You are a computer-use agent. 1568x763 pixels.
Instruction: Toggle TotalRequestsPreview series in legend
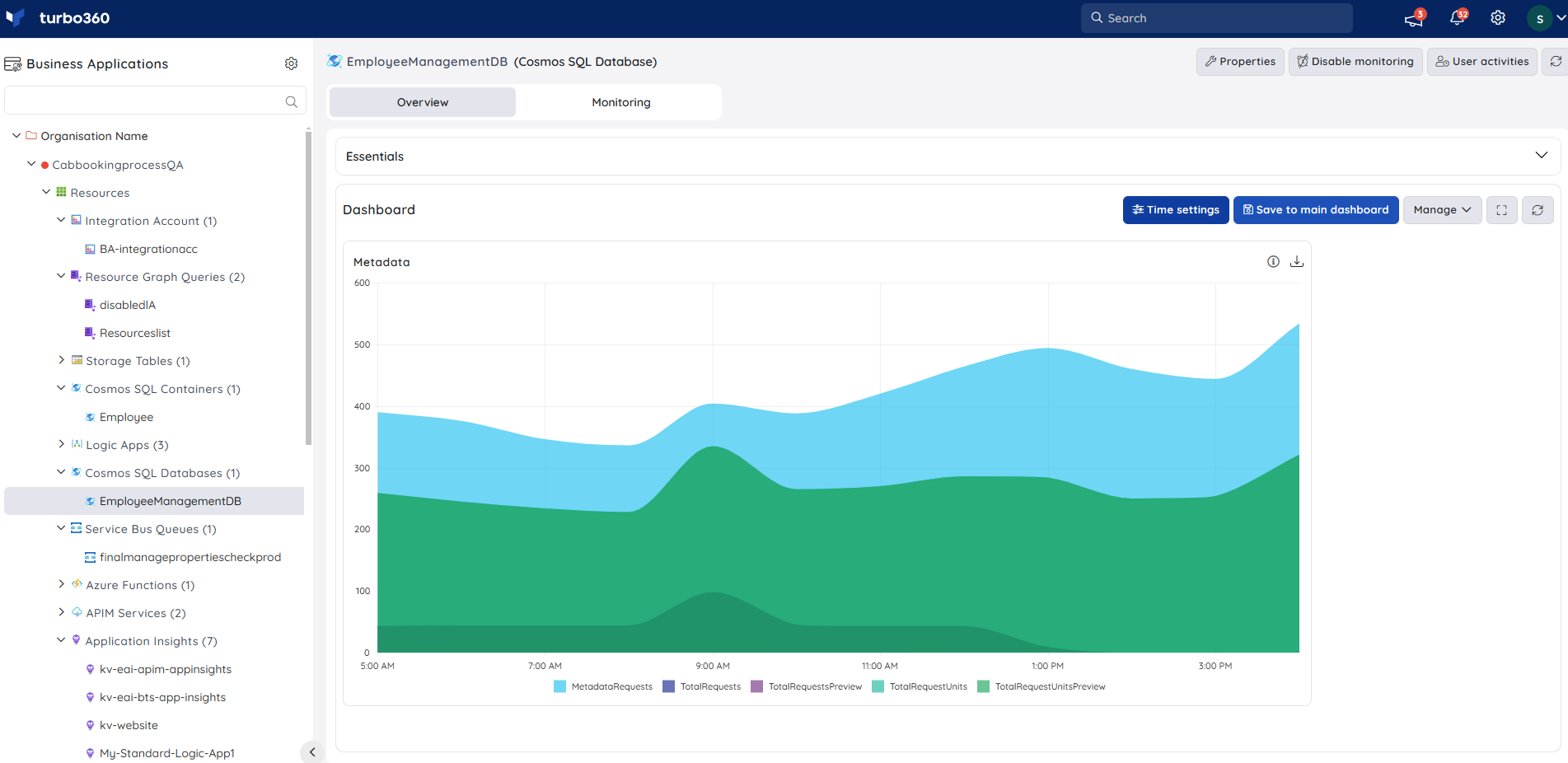(807, 686)
